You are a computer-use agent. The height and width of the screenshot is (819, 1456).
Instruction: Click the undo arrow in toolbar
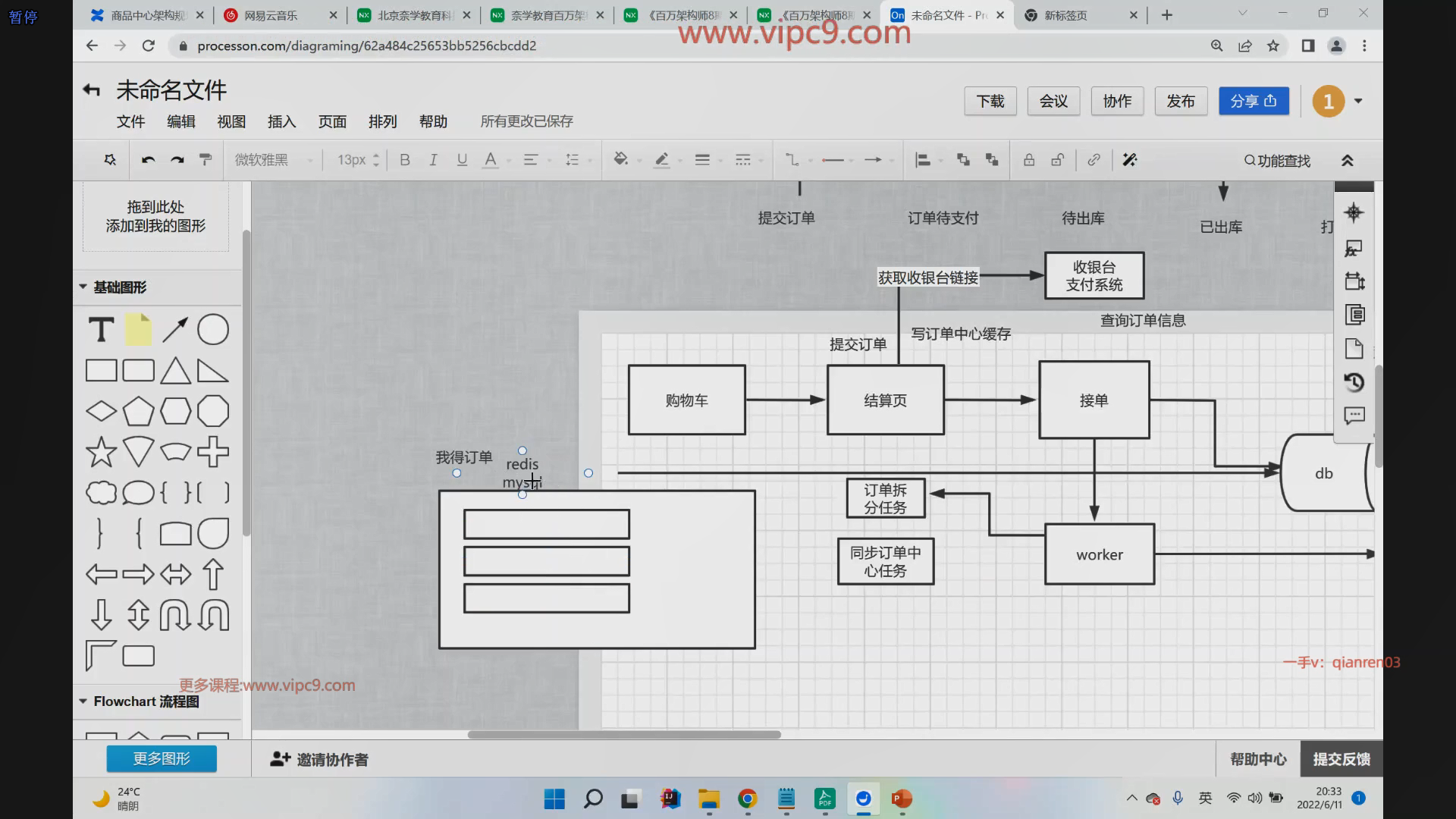(x=149, y=160)
